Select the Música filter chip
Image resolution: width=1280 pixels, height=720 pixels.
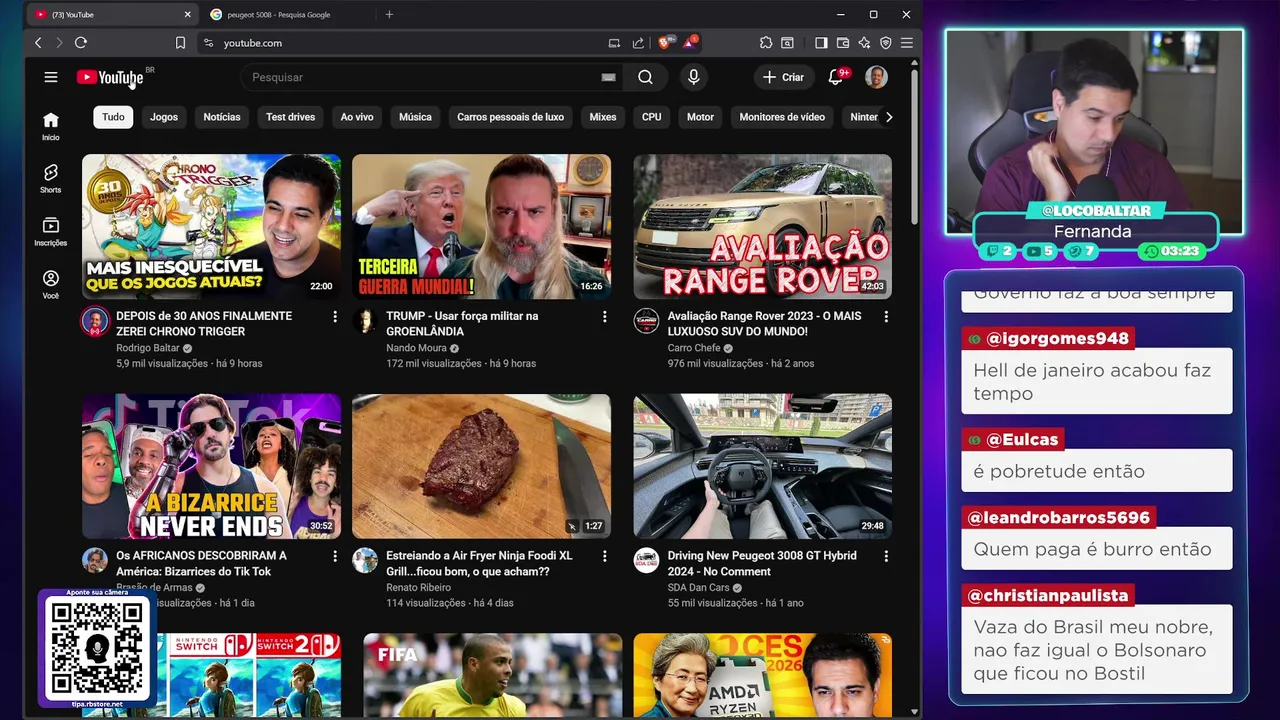415,117
